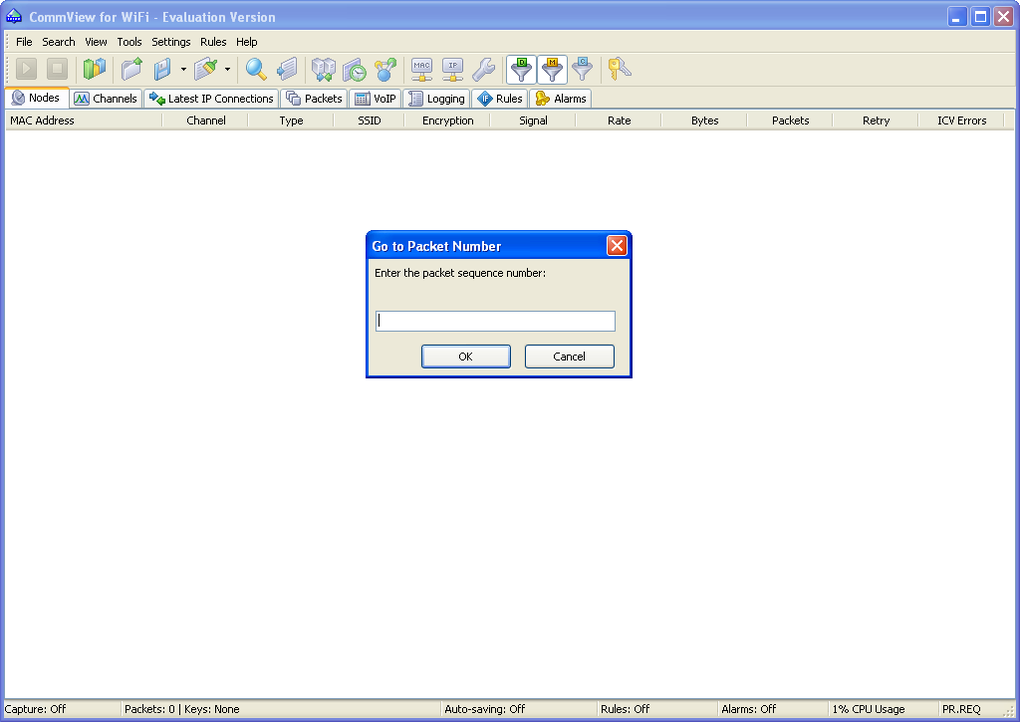This screenshot has height=722, width=1020.
Task: Sort by Retry column header
Action: tap(876, 120)
